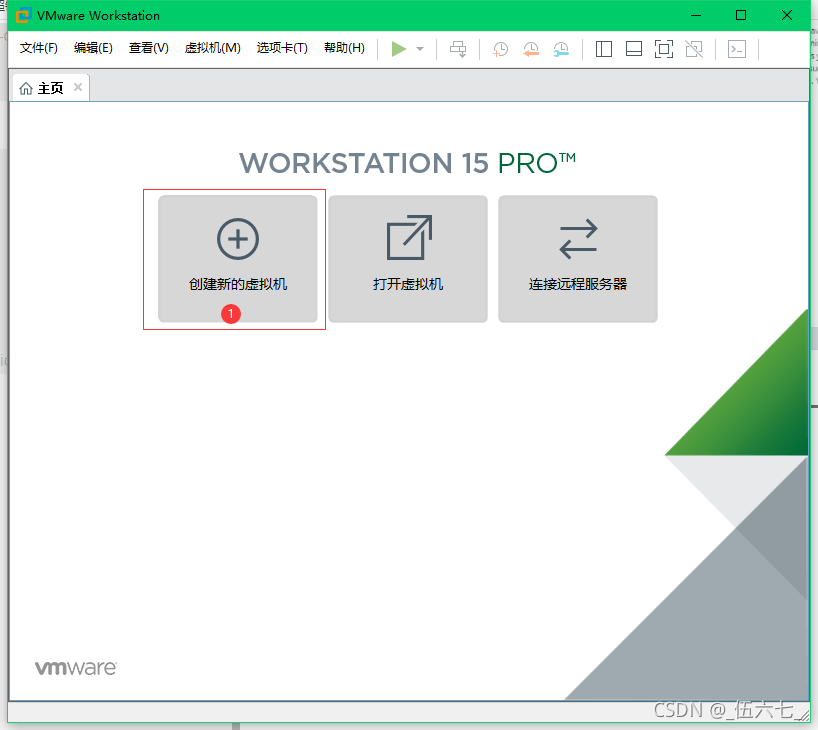Enter full screen mode icon
This screenshot has height=730, width=818.
tap(664, 49)
